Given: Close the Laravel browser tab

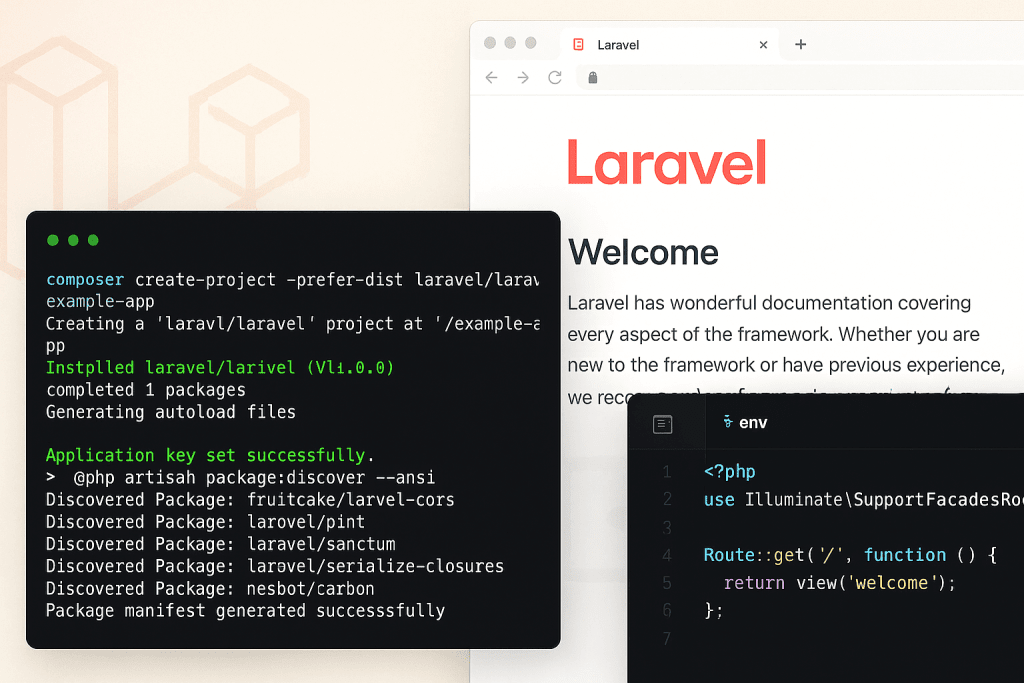Looking at the screenshot, I should point(763,45).
